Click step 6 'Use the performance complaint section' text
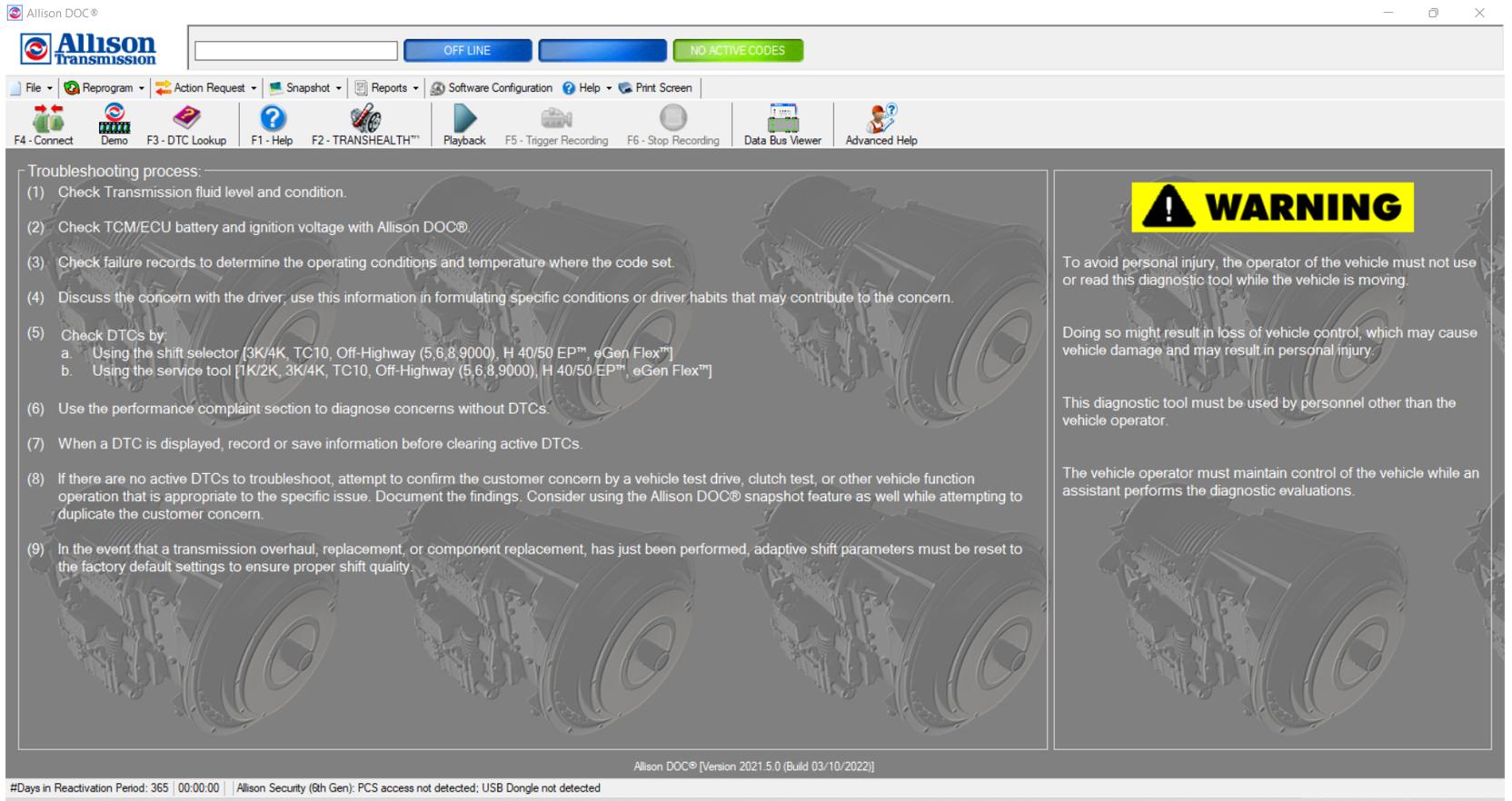This screenshot has height=801, width=1512. pyautogui.click(x=303, y=409)
